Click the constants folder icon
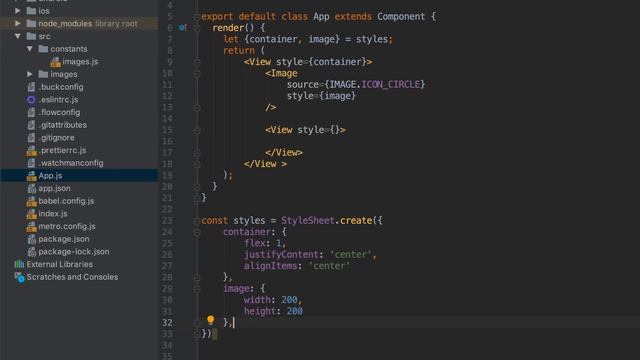 pyautogui.click(x=43, y=49)
